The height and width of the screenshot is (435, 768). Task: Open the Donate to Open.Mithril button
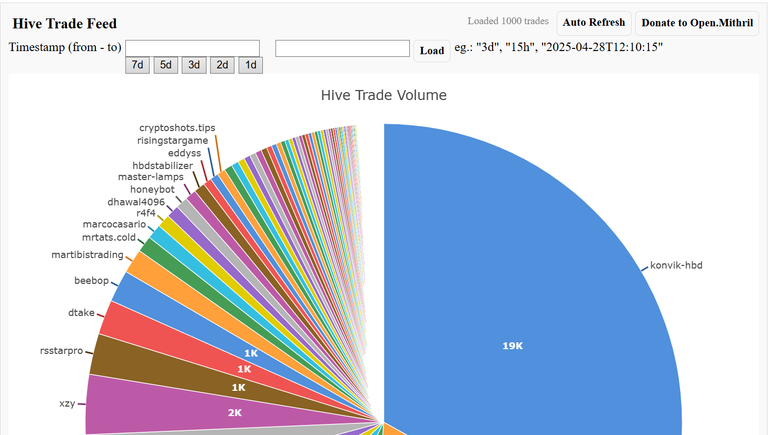pos(697,23)
